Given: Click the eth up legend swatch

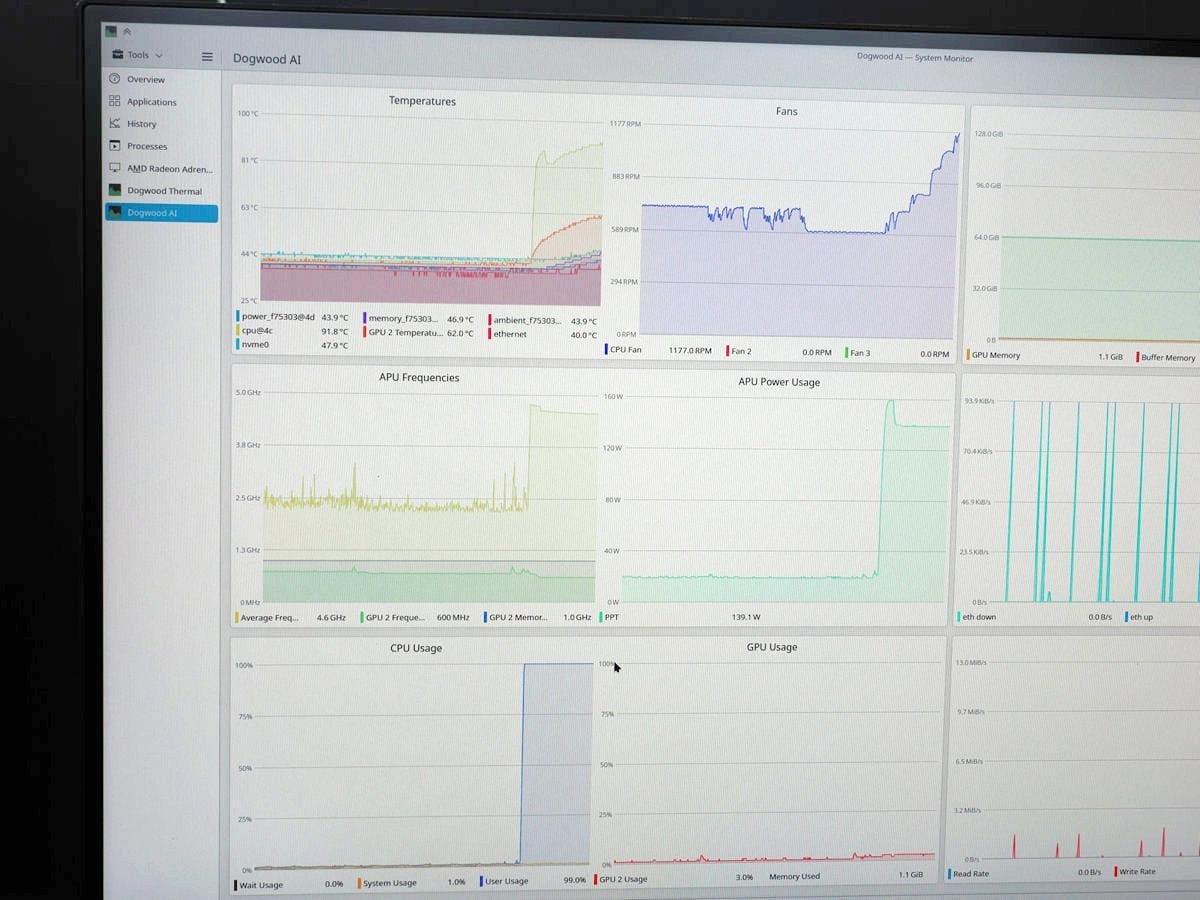Looking at the screenshot, I should [x=1126, y=617].
